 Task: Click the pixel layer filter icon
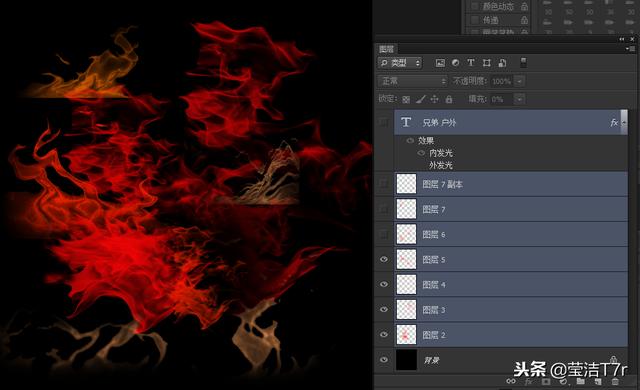tap(440, 63)
